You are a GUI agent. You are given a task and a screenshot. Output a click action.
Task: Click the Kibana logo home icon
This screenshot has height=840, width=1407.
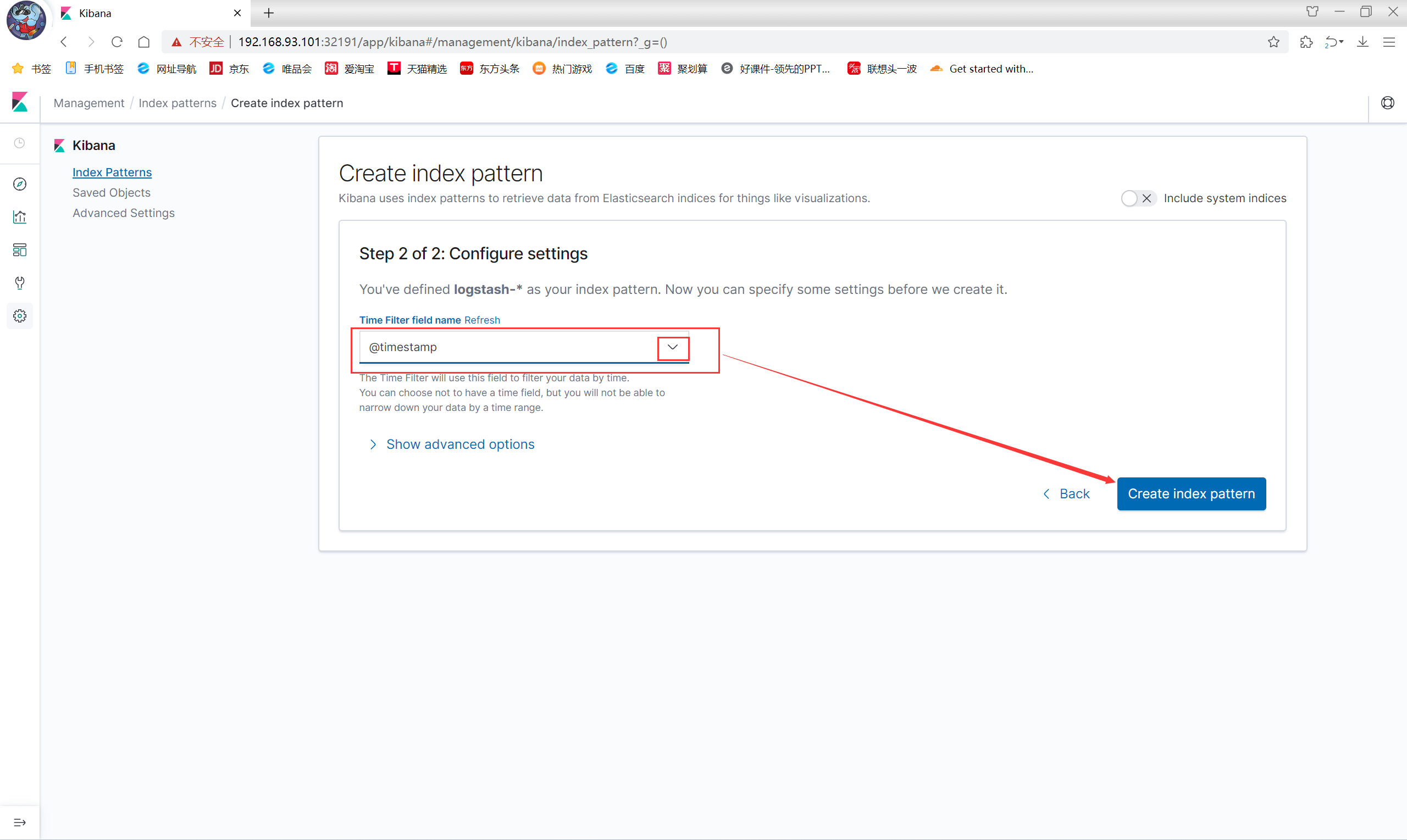coord(20,102)
